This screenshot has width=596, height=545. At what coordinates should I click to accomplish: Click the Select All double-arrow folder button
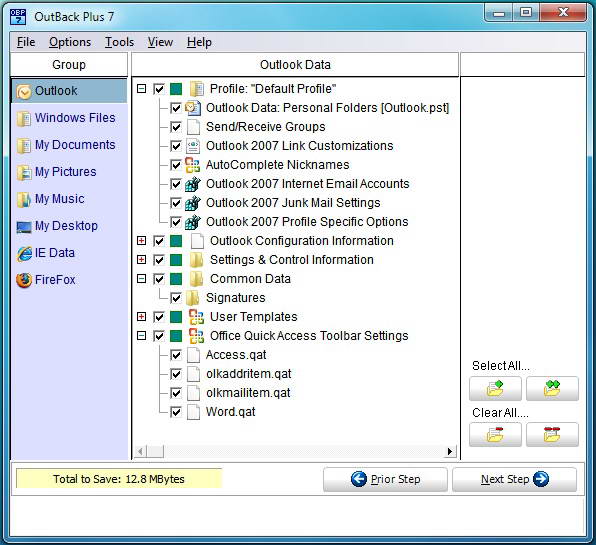point(552,388)
